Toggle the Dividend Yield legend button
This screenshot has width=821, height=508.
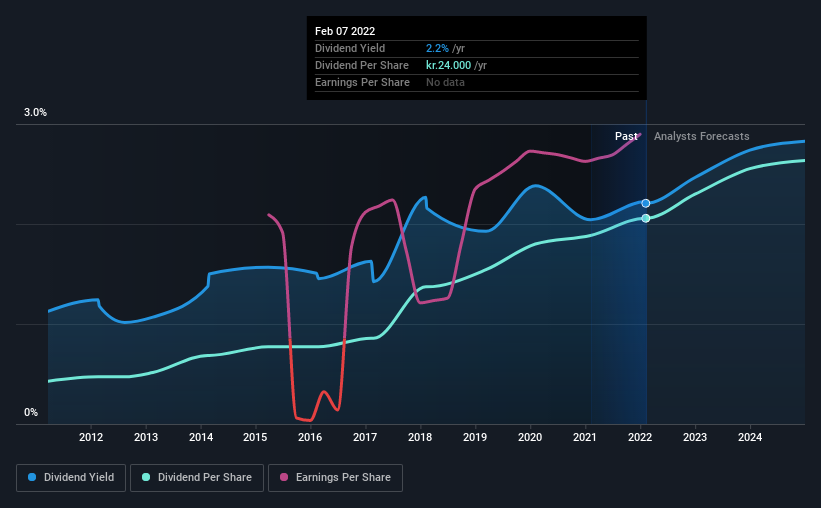tap(71, 478)
